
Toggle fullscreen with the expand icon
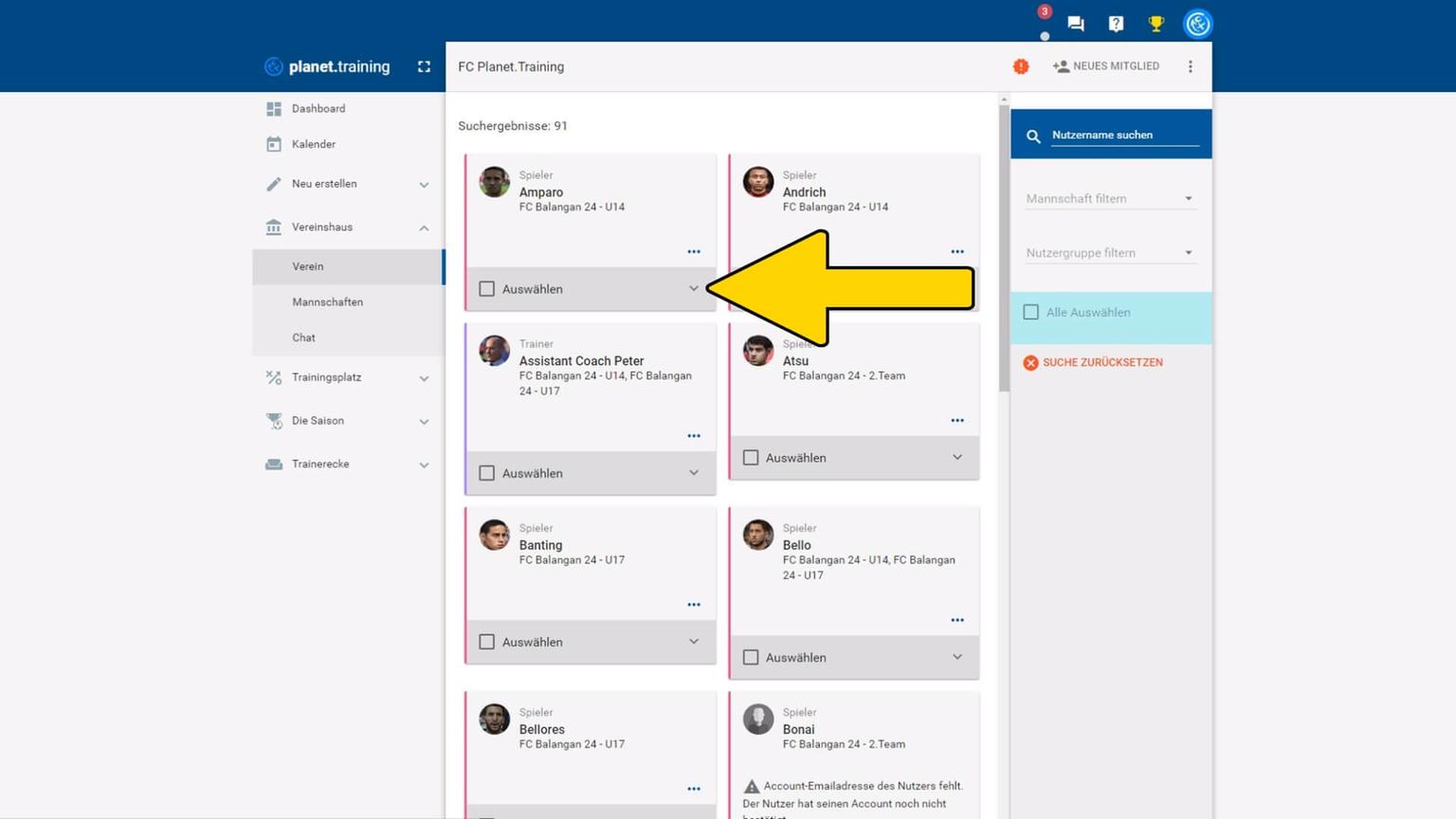coord(424,66)
